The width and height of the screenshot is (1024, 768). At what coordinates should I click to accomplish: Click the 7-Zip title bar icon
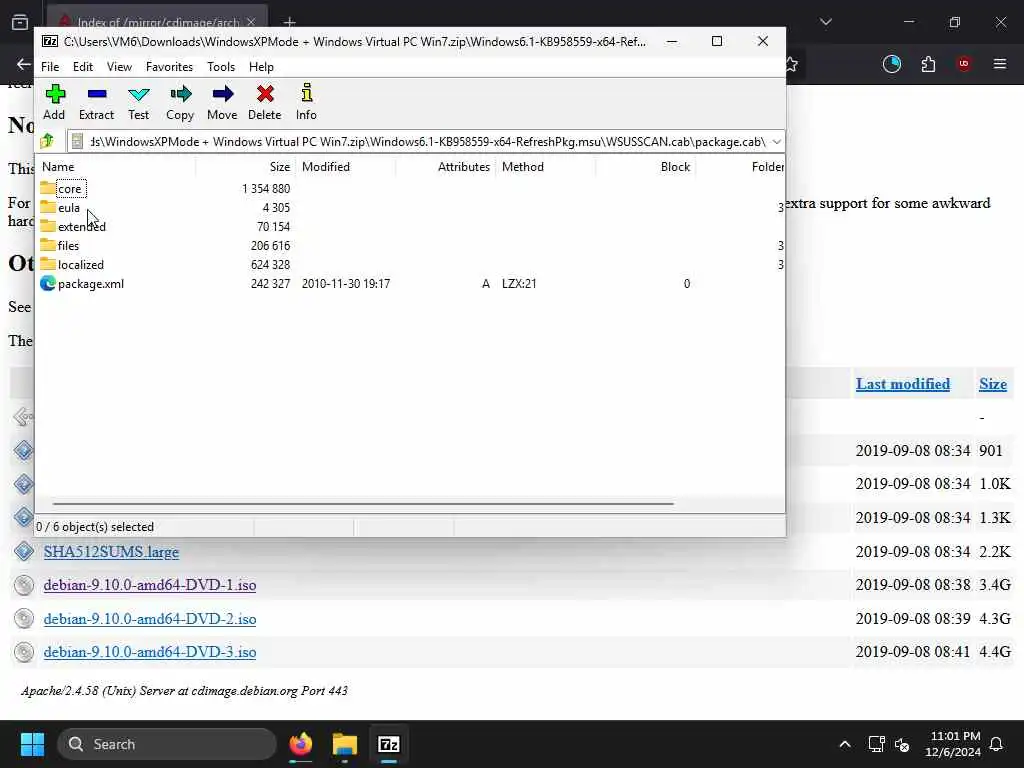[50, 41]
